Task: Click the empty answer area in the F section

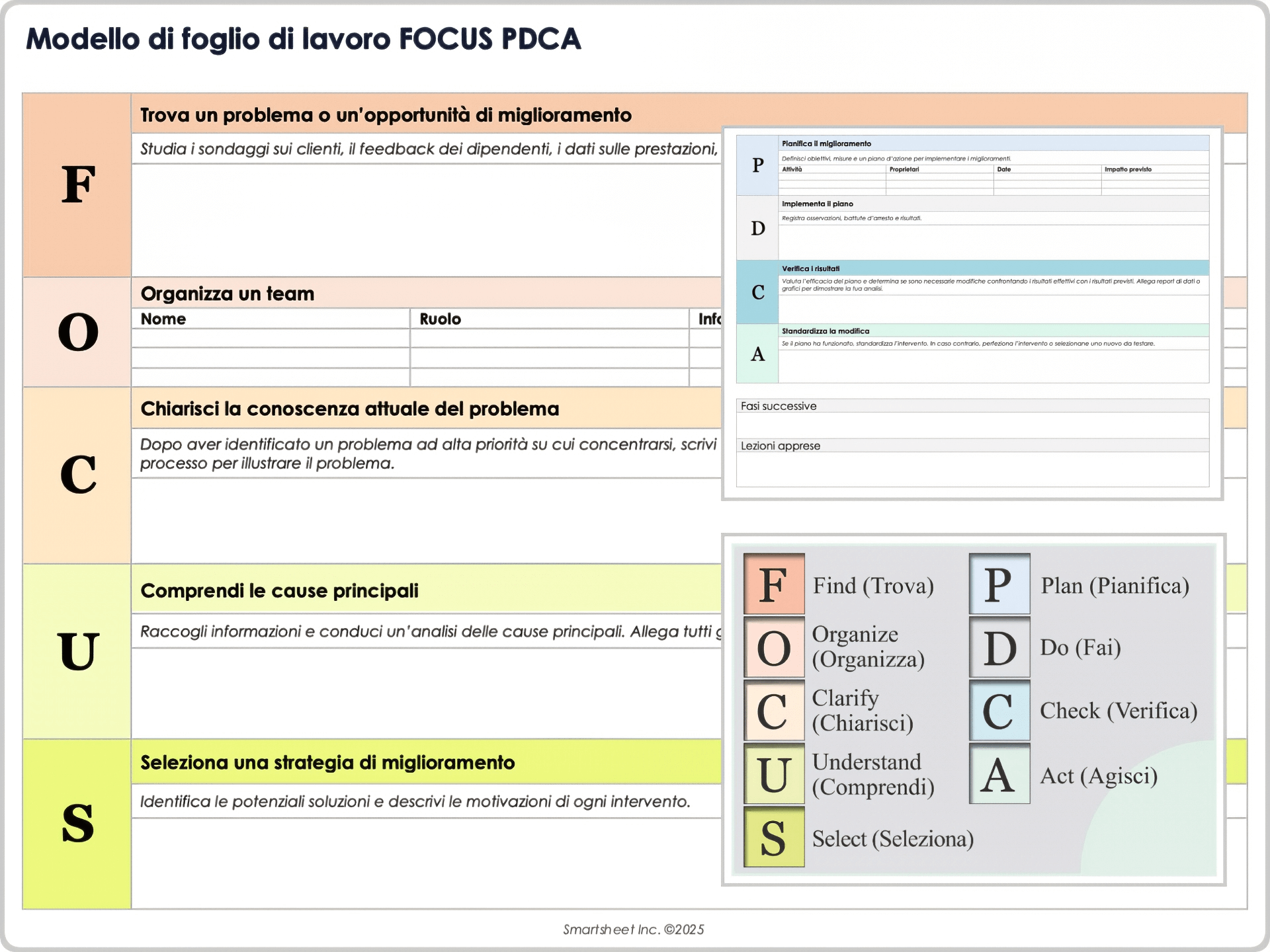Action: pyautogui.click(x=427, y=220)
